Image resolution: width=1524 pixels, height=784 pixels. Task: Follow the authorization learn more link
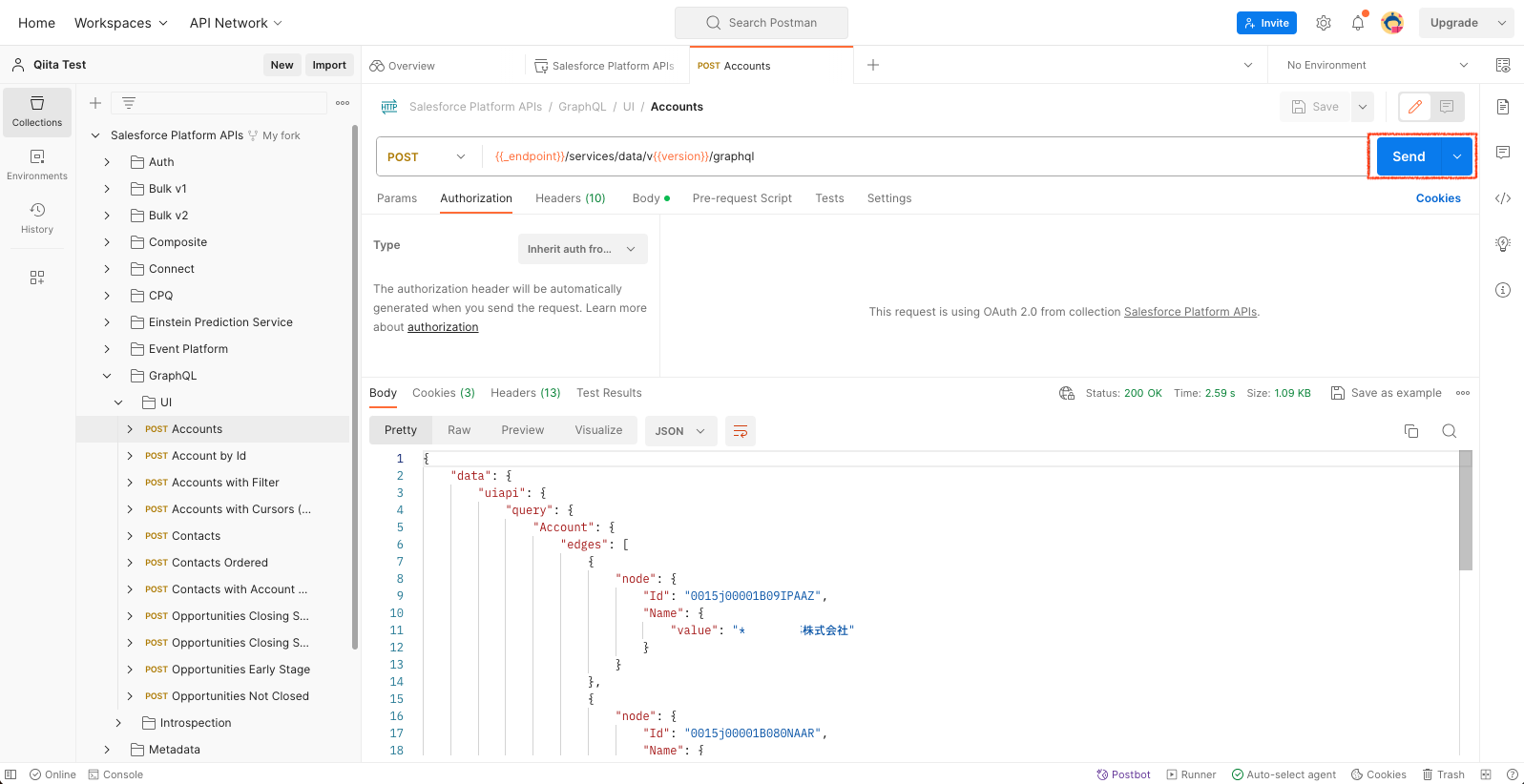[x=443, y=327]
